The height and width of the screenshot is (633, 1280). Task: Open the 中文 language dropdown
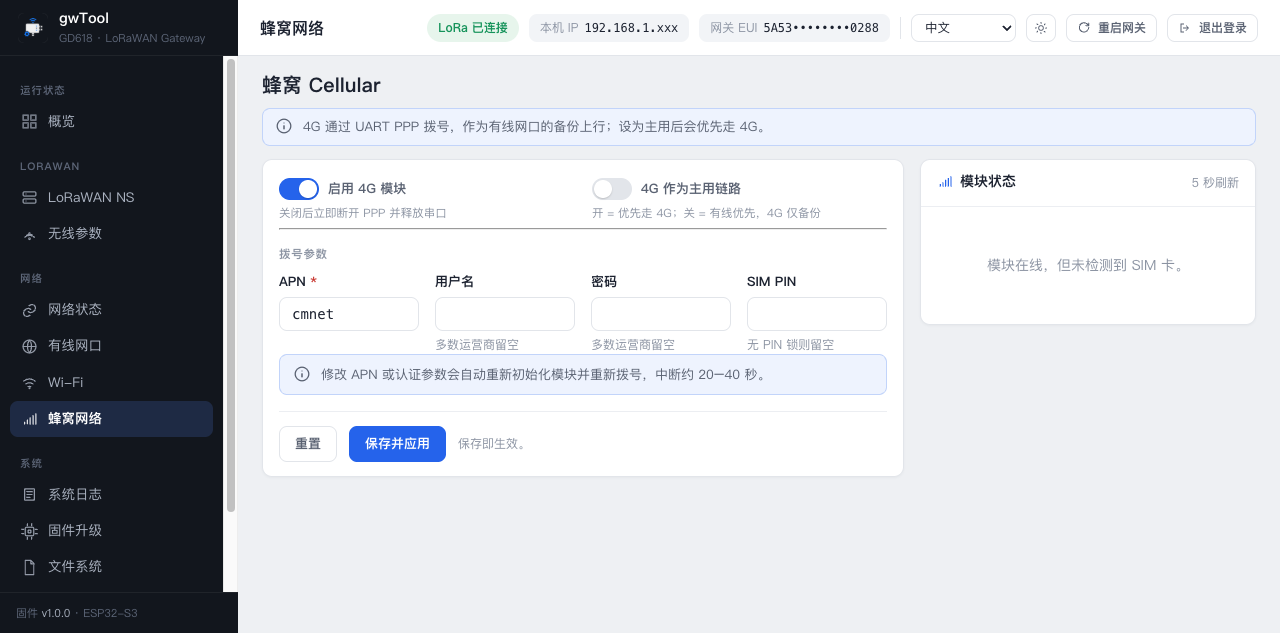coord(963,28)
